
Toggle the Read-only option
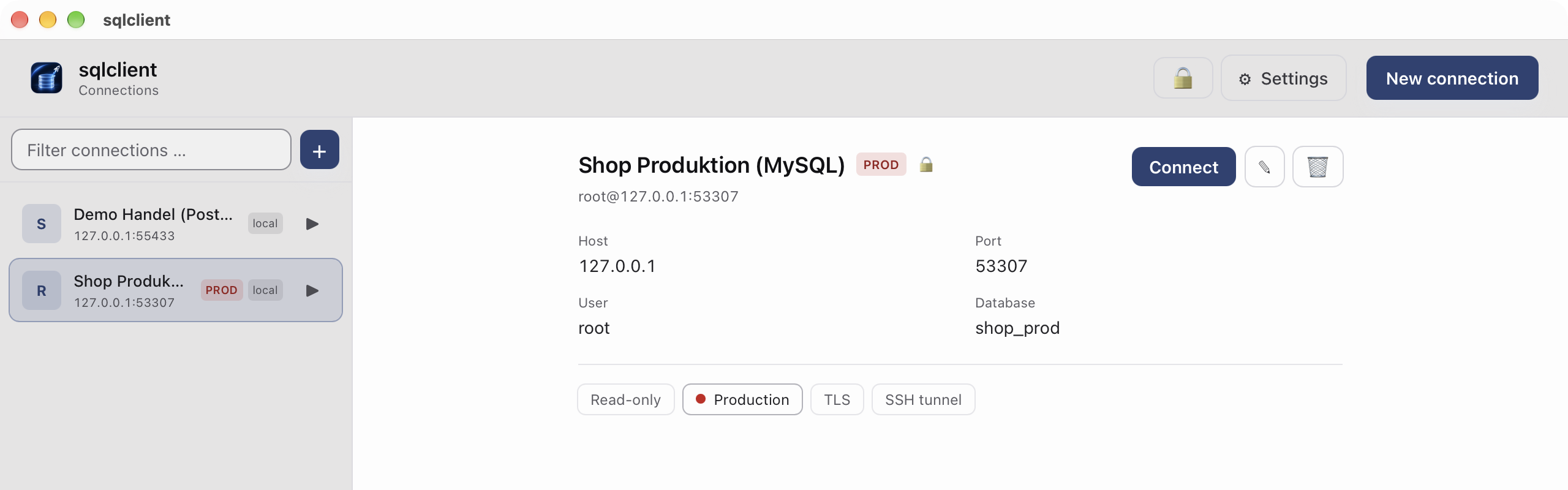(x=625, y=399)
